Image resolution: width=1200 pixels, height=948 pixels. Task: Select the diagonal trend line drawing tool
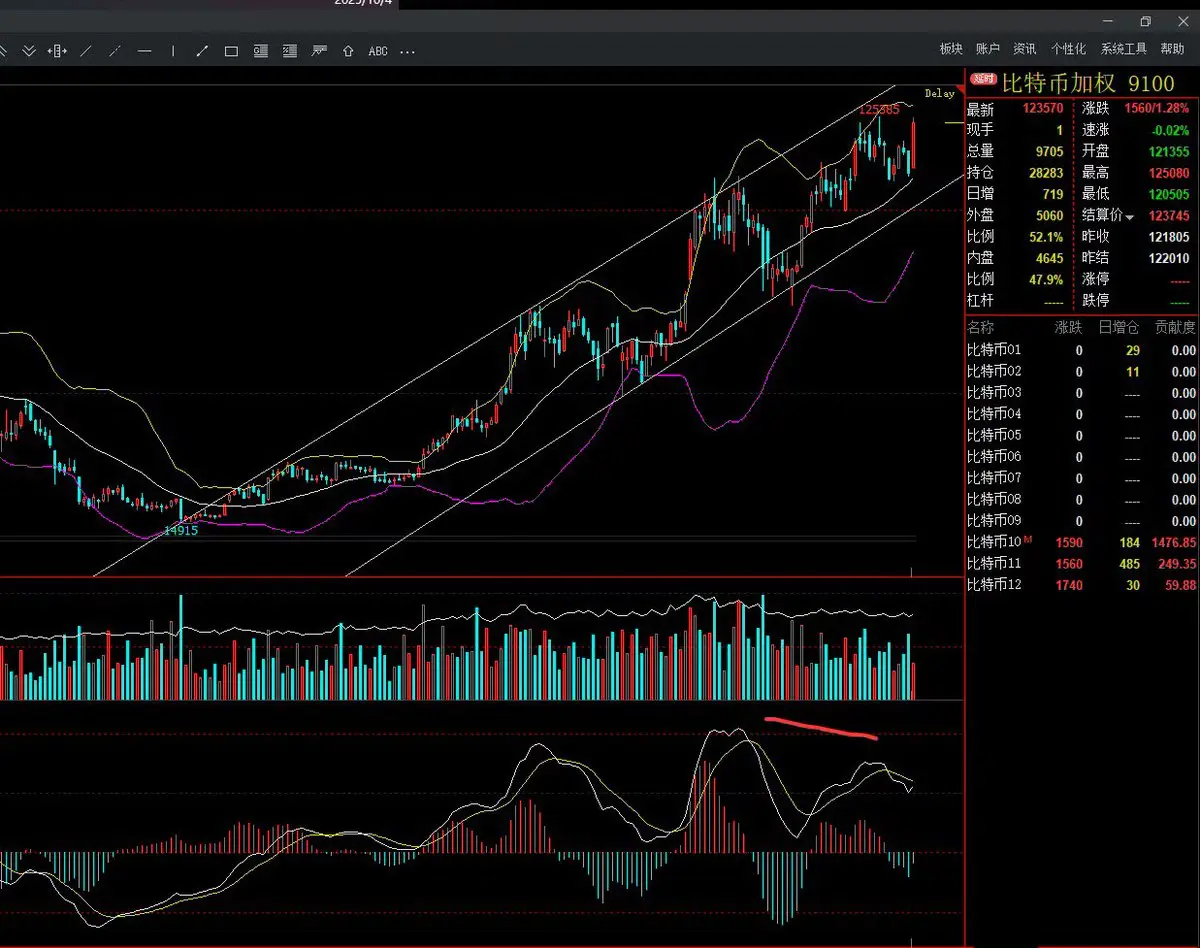pyautogui.click(x=86, y=51)
